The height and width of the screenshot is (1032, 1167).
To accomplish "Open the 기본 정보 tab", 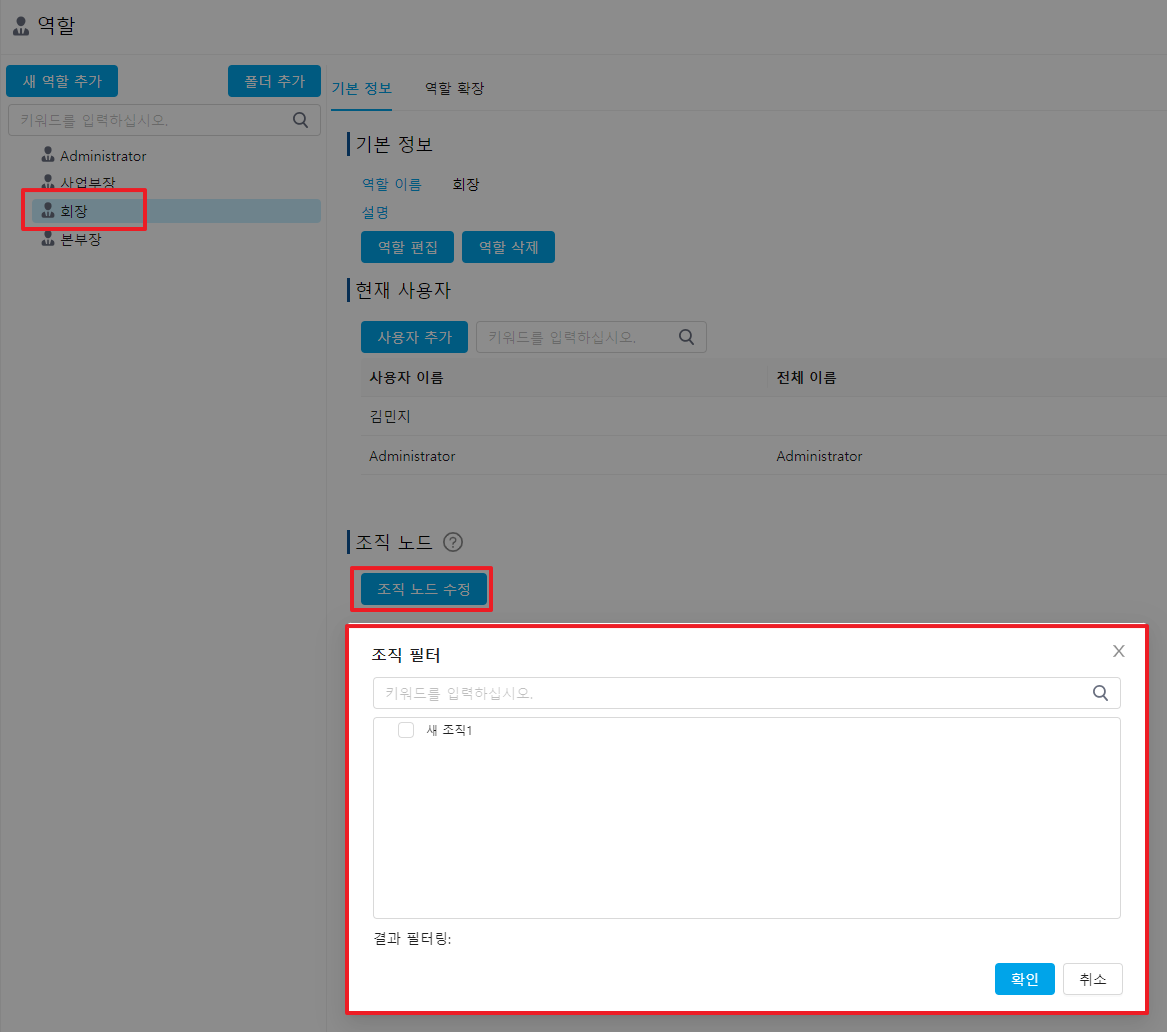I will (361, 88).
